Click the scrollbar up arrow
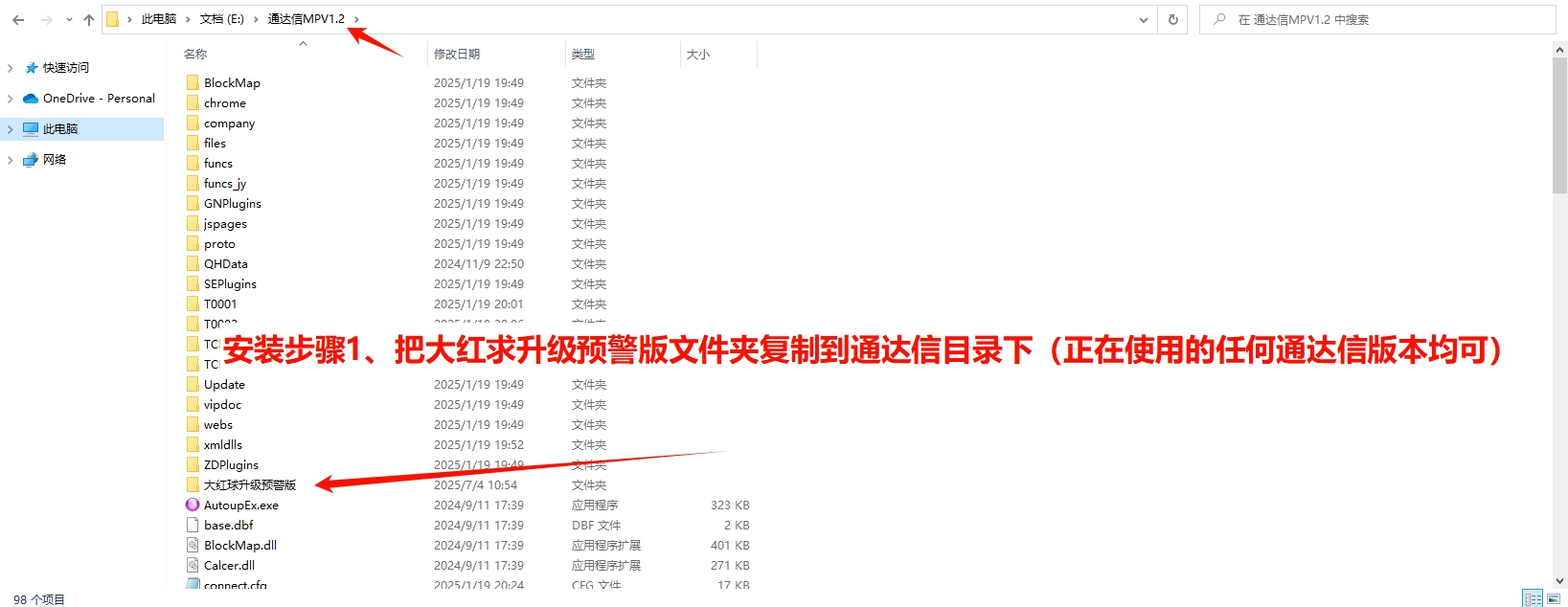The image size is (1568, 607). (1559, 49)
